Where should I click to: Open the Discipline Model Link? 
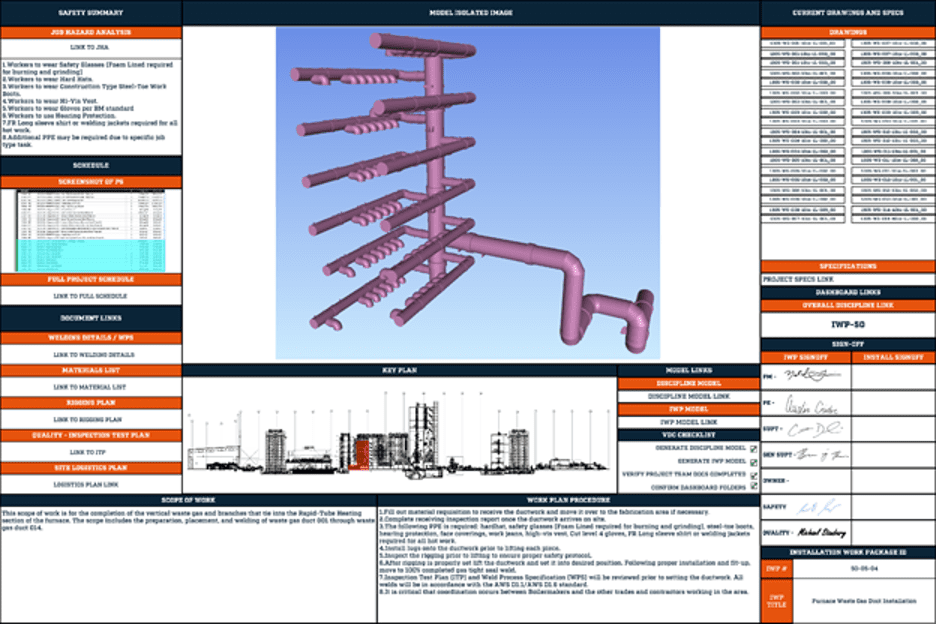[x=689, y=396]
